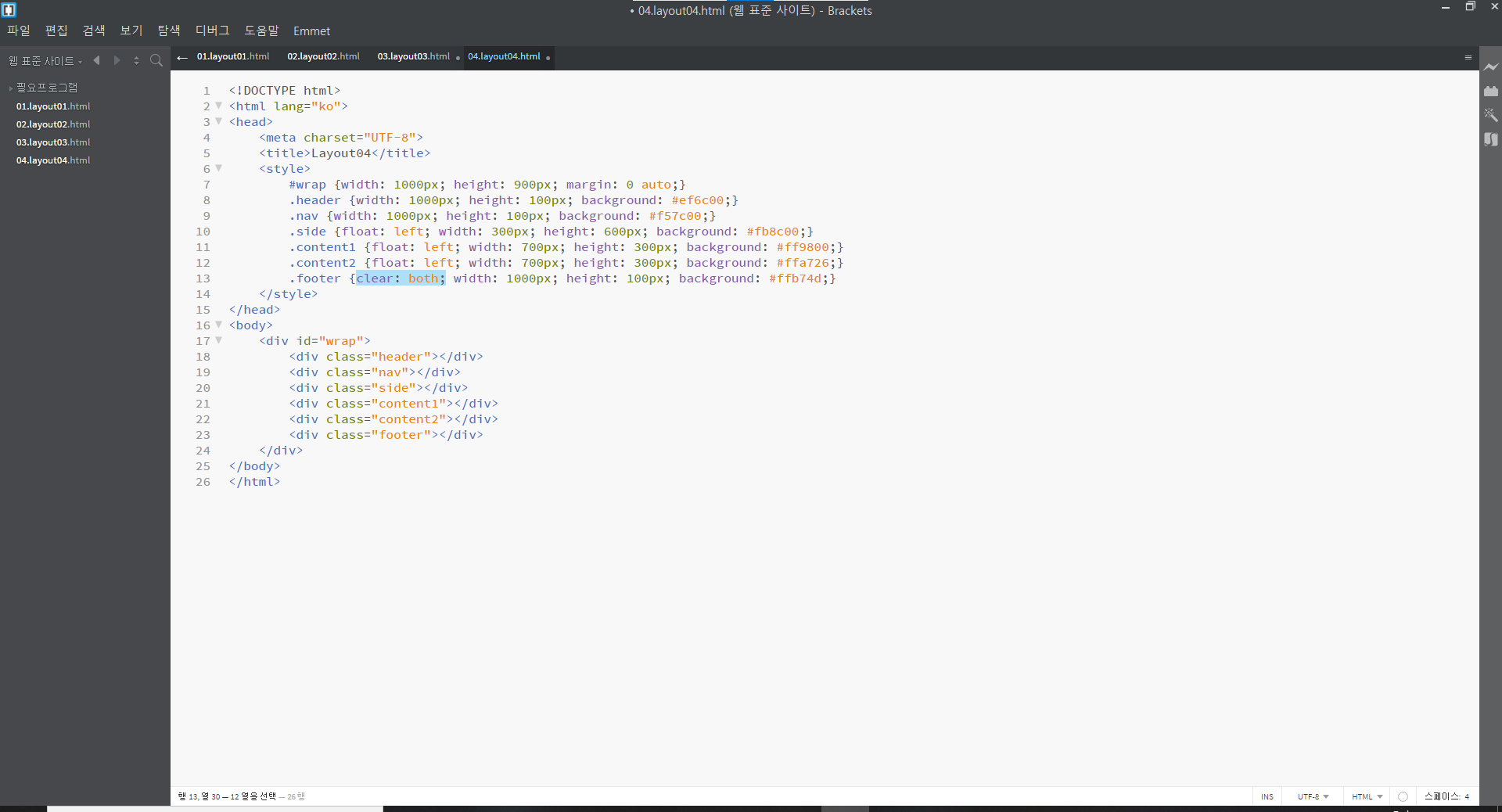The image size is (1502, 812).
Task: Switch to the 03.layout03.html tab
Action: pos(414,56)
